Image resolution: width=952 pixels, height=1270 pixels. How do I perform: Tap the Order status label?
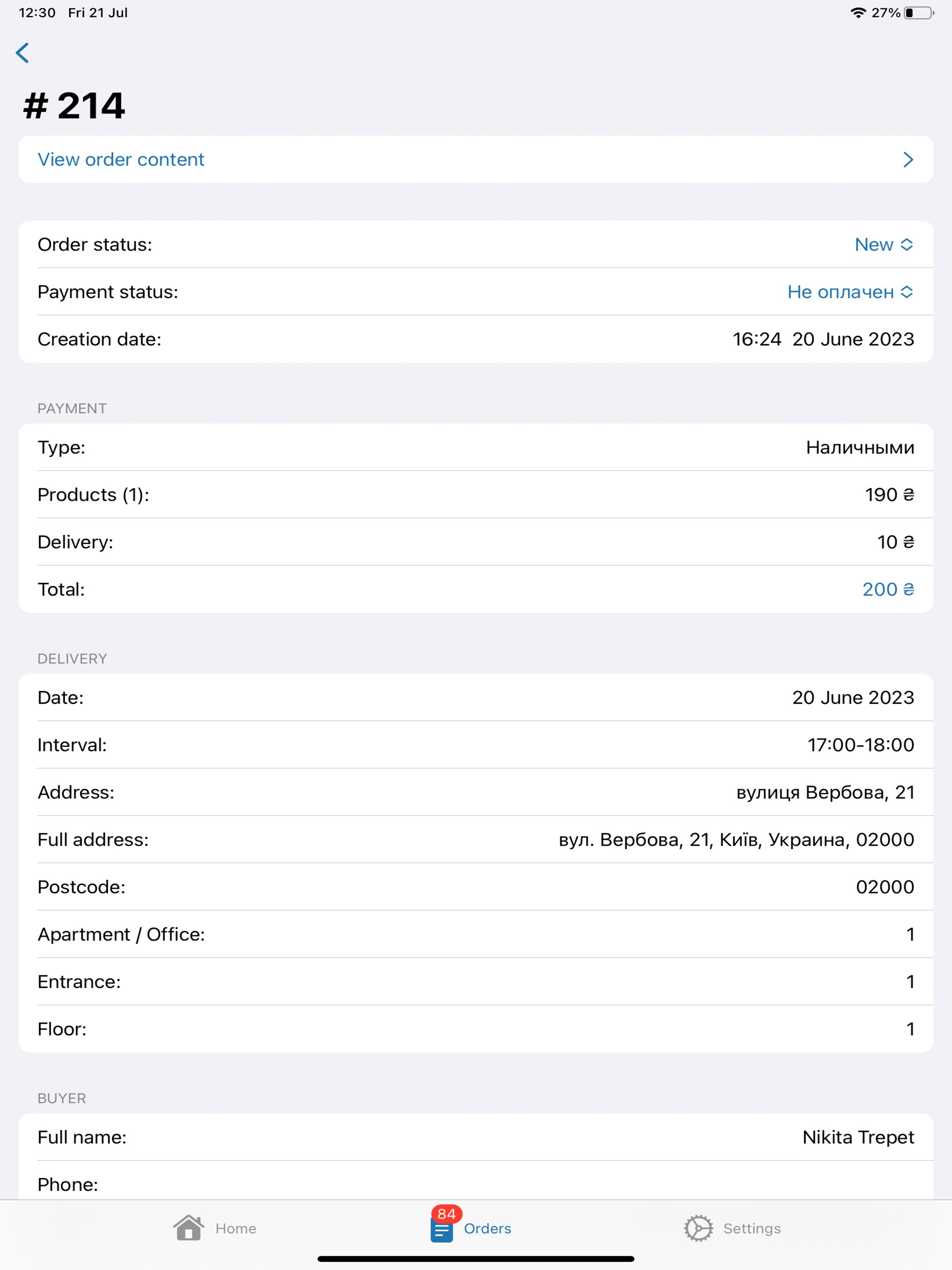(95, 245)
